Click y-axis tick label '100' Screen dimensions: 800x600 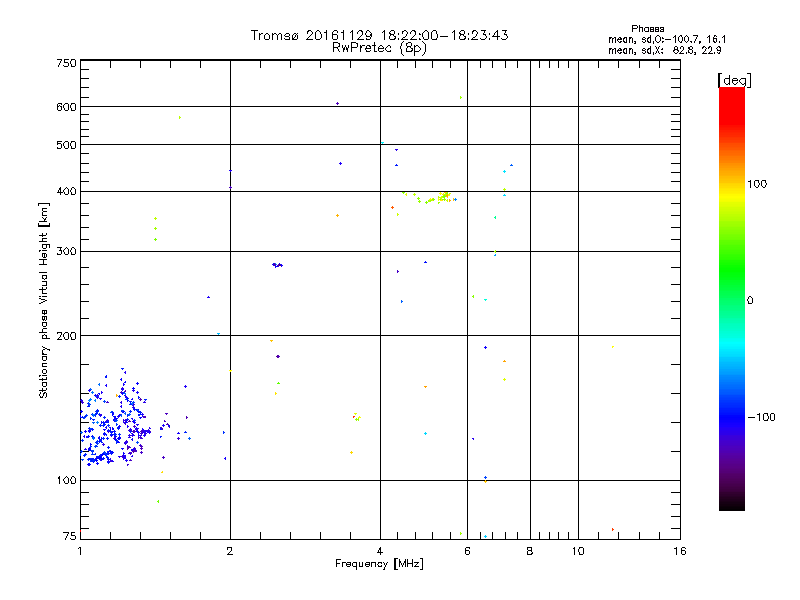pyautogui.click(x=67, y=480)
